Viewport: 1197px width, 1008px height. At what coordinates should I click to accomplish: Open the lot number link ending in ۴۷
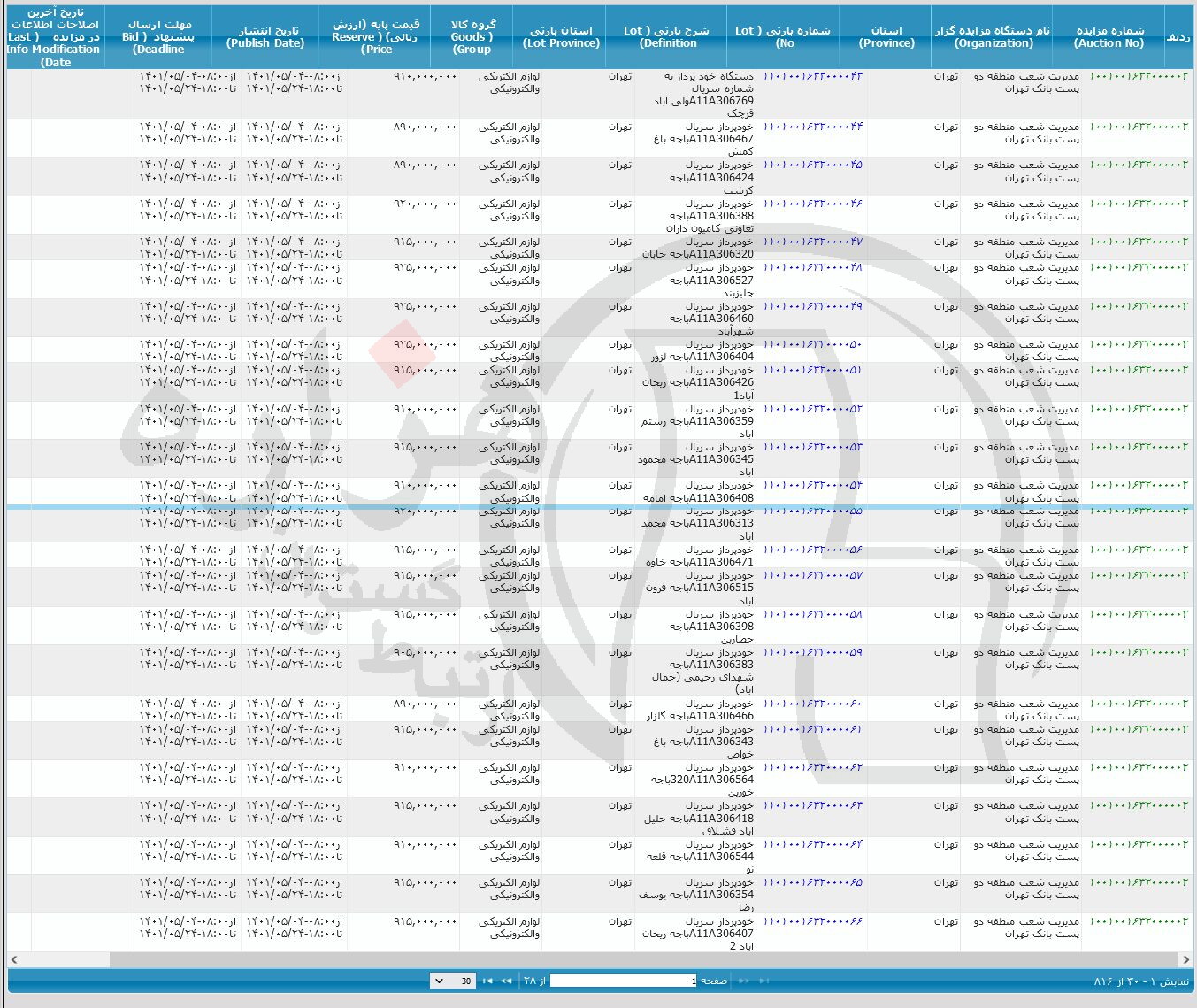click(x=812, y=242)
